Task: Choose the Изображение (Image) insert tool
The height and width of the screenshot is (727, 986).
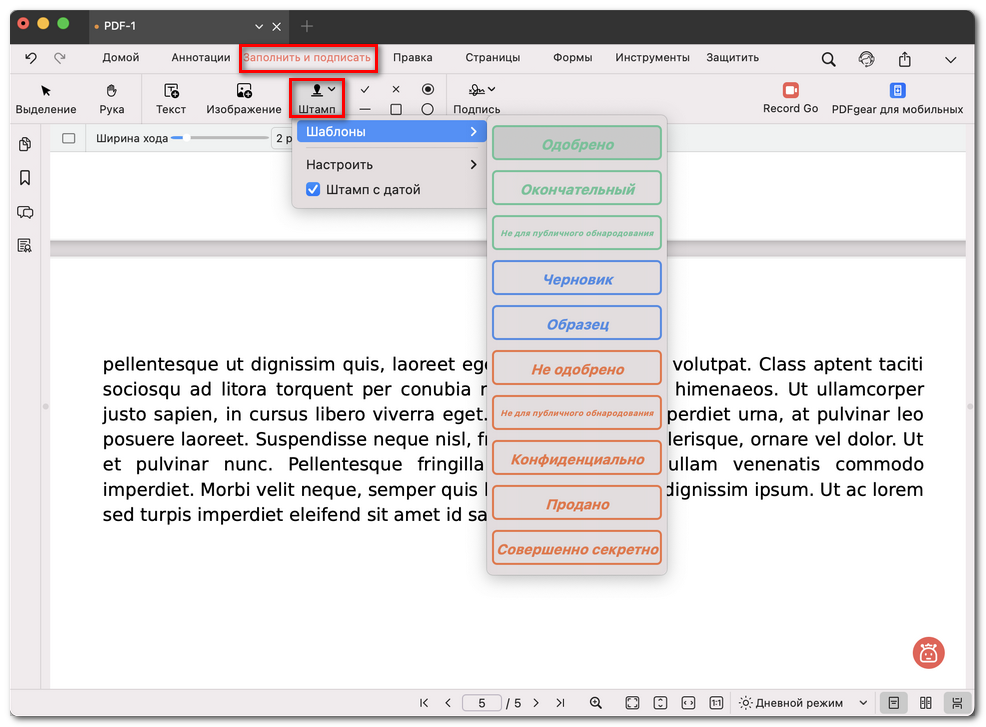Action: click(243, 98)
